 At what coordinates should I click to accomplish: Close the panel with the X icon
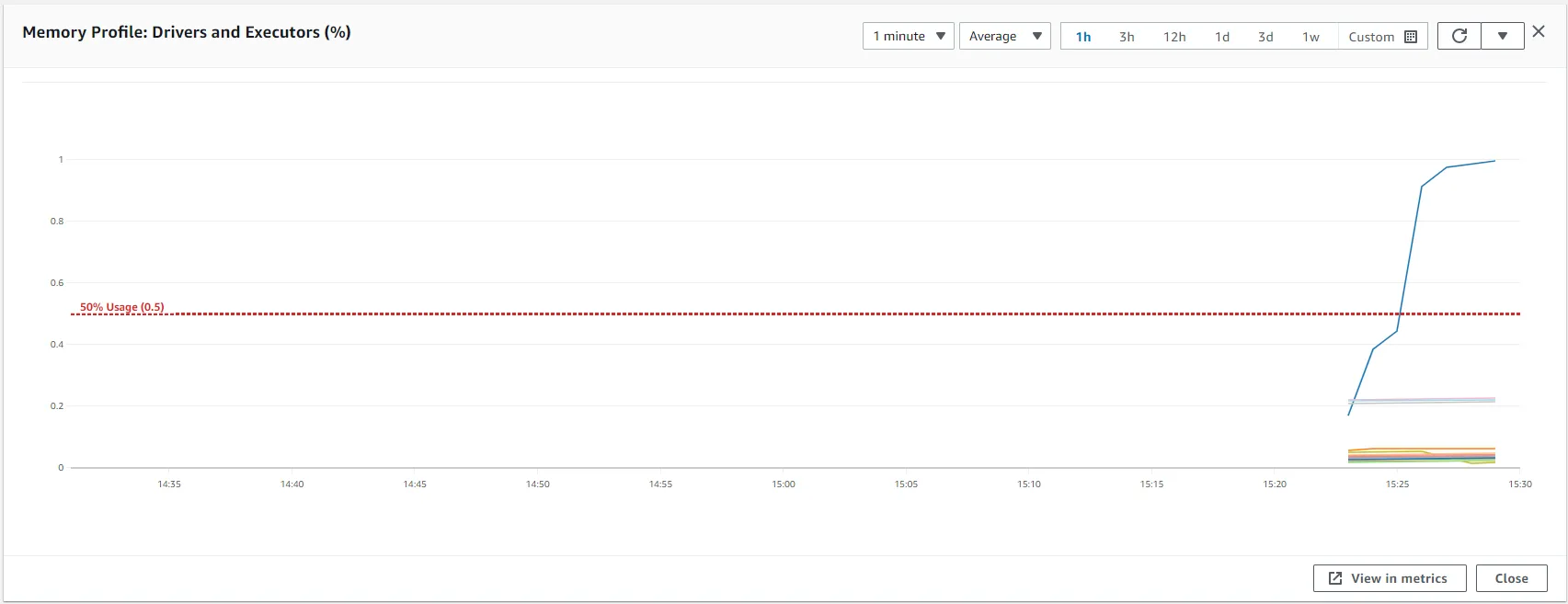pyautogui.click(x=1539, y=31)
